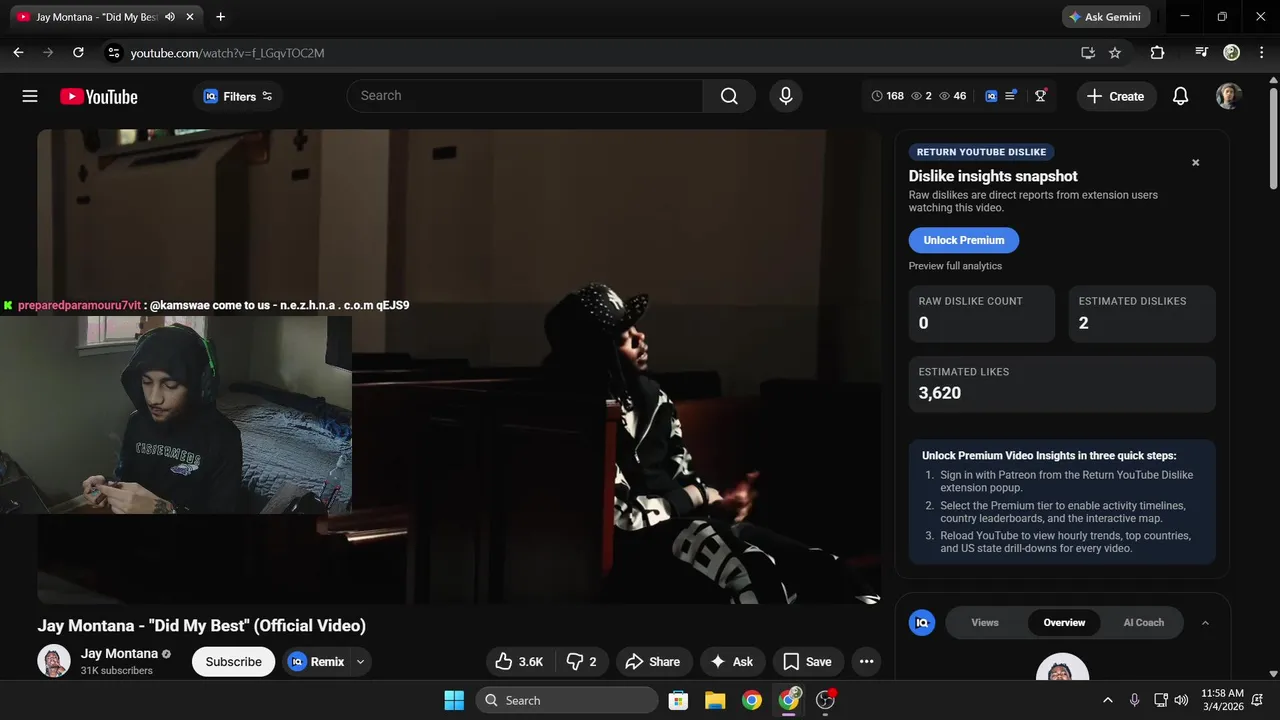Open the YouTube account avatar menu
The image size is (1280, 720).
pos(1229,96)
